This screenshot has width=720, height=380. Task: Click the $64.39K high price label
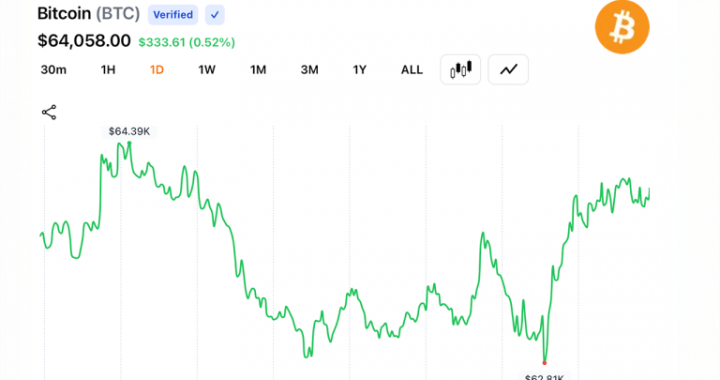(x=129, y=131)
